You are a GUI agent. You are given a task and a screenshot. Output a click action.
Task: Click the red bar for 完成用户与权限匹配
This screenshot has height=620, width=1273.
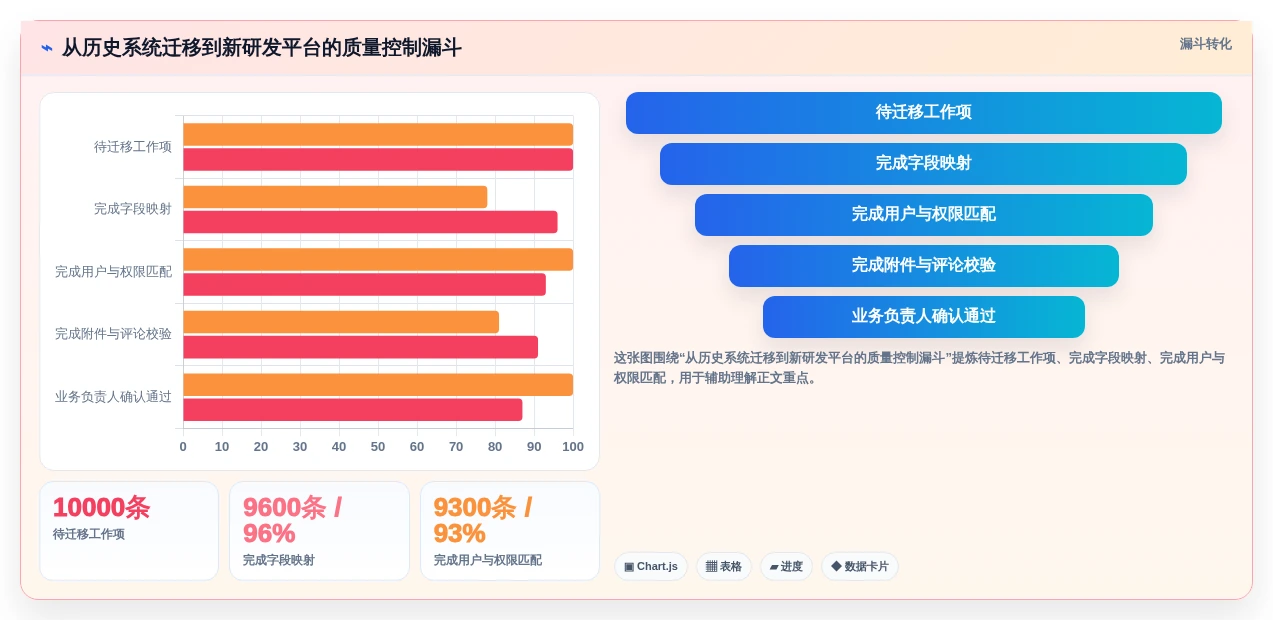364,284
